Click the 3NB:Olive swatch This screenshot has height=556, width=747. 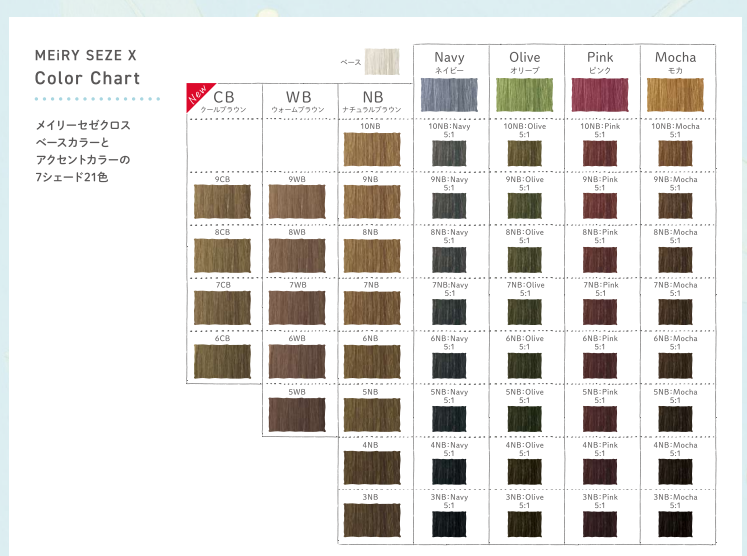tap(525, 524)
